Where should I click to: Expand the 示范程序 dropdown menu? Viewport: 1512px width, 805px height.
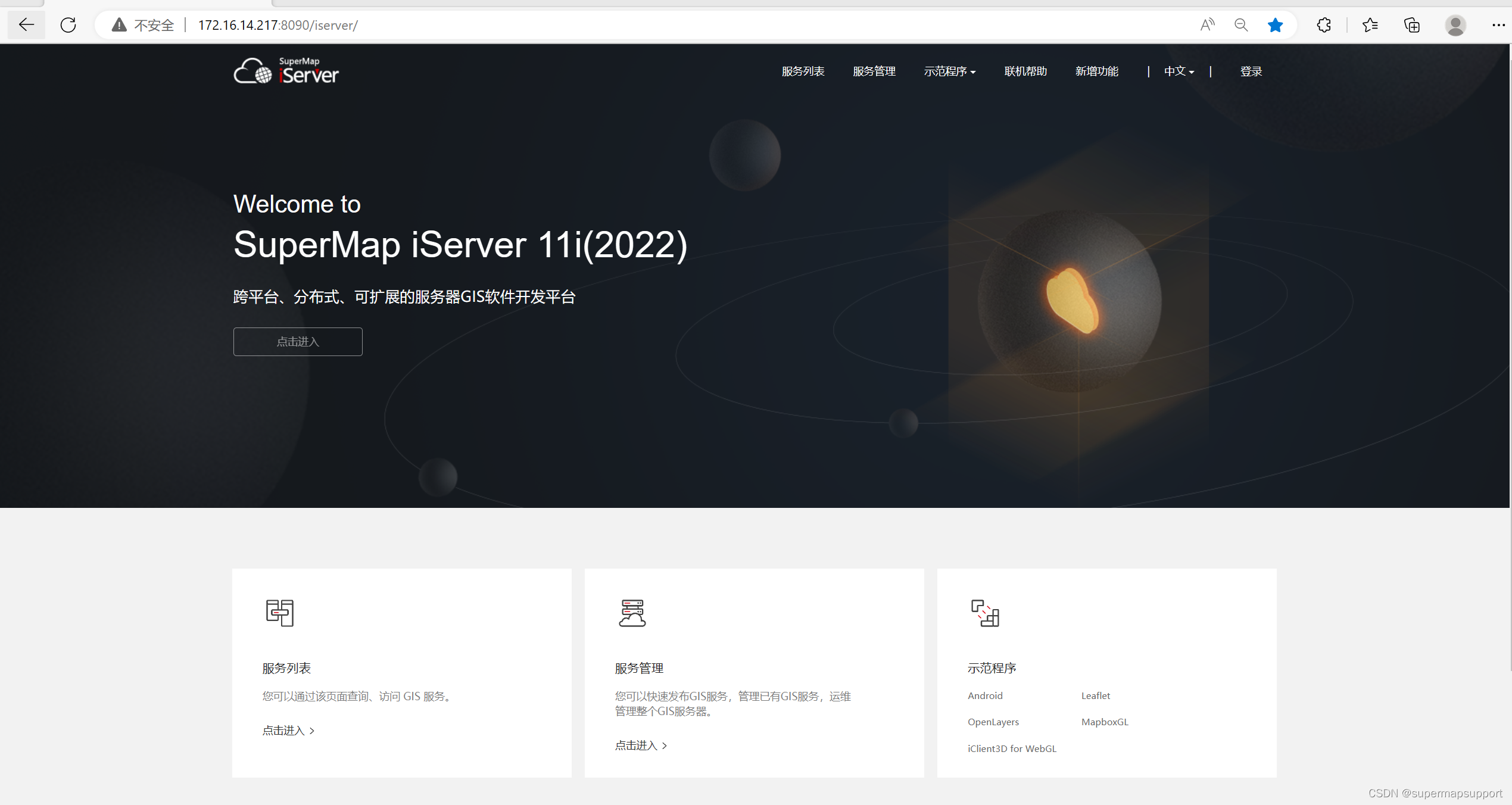pyautogui.click(x=950, y=71)
